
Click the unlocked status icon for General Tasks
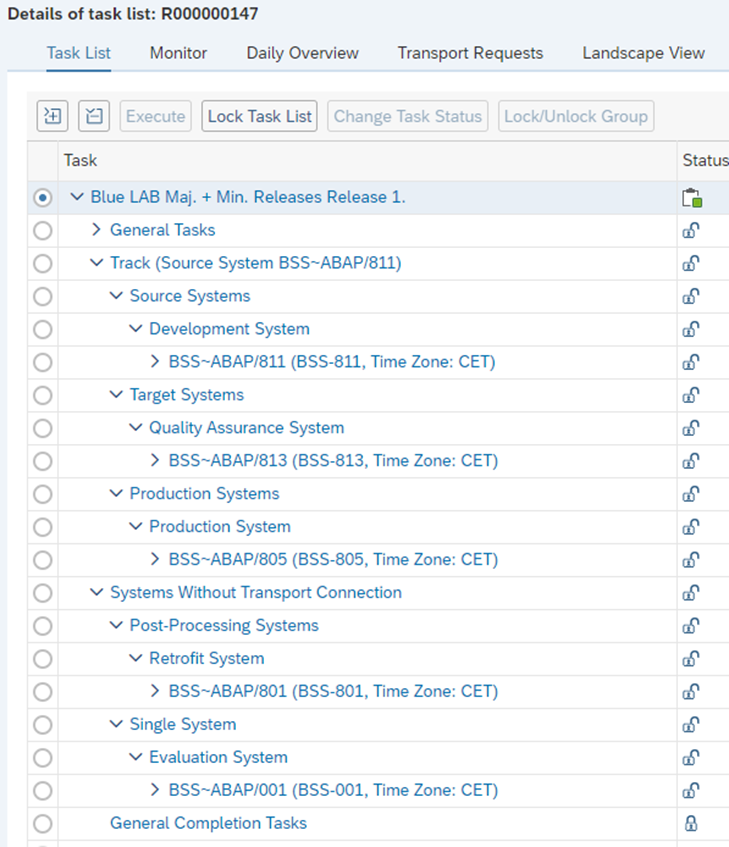click(690, 230)
